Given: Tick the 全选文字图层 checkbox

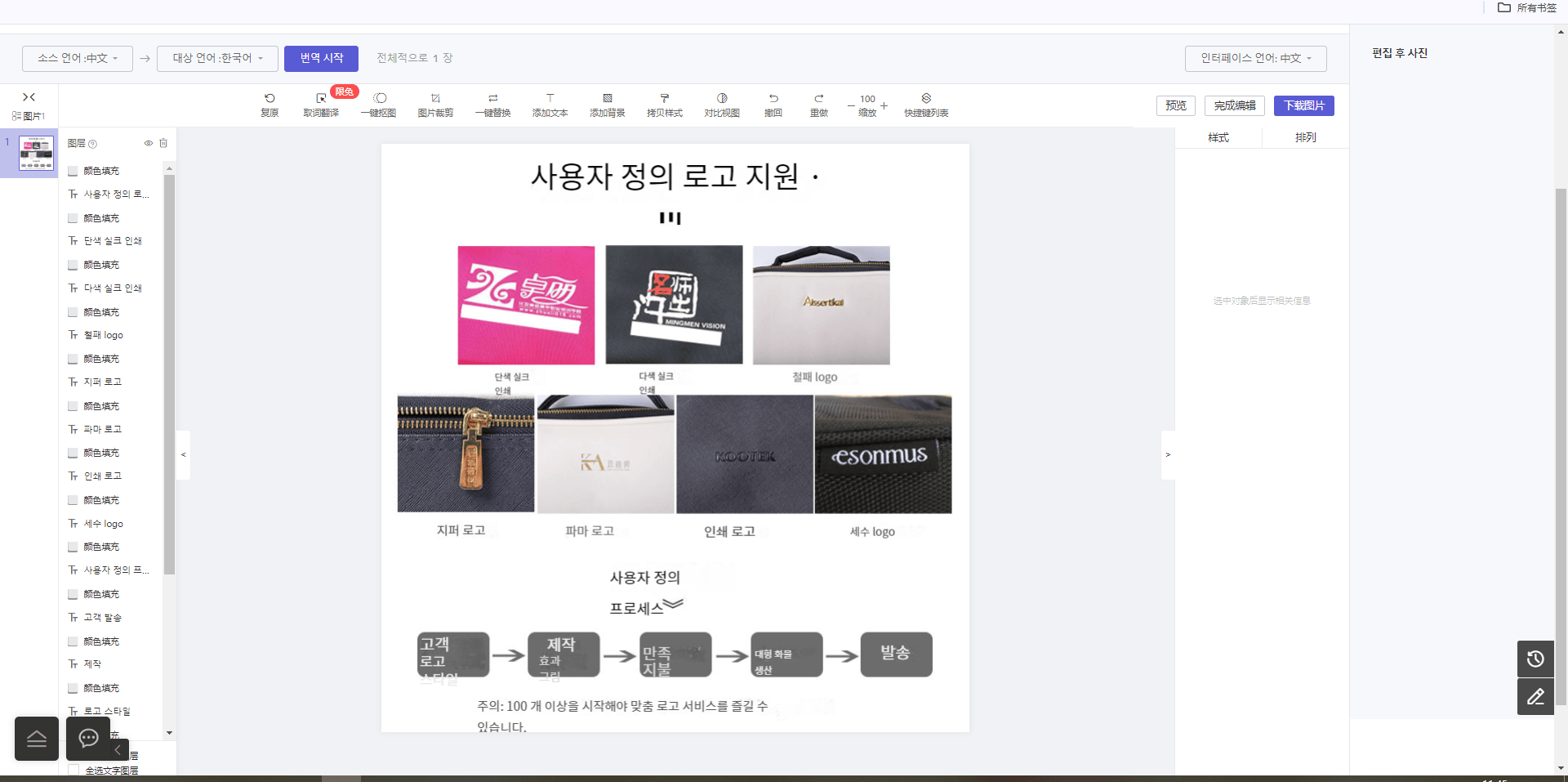Looking at the screenshot, I should [x=73, y=770].
